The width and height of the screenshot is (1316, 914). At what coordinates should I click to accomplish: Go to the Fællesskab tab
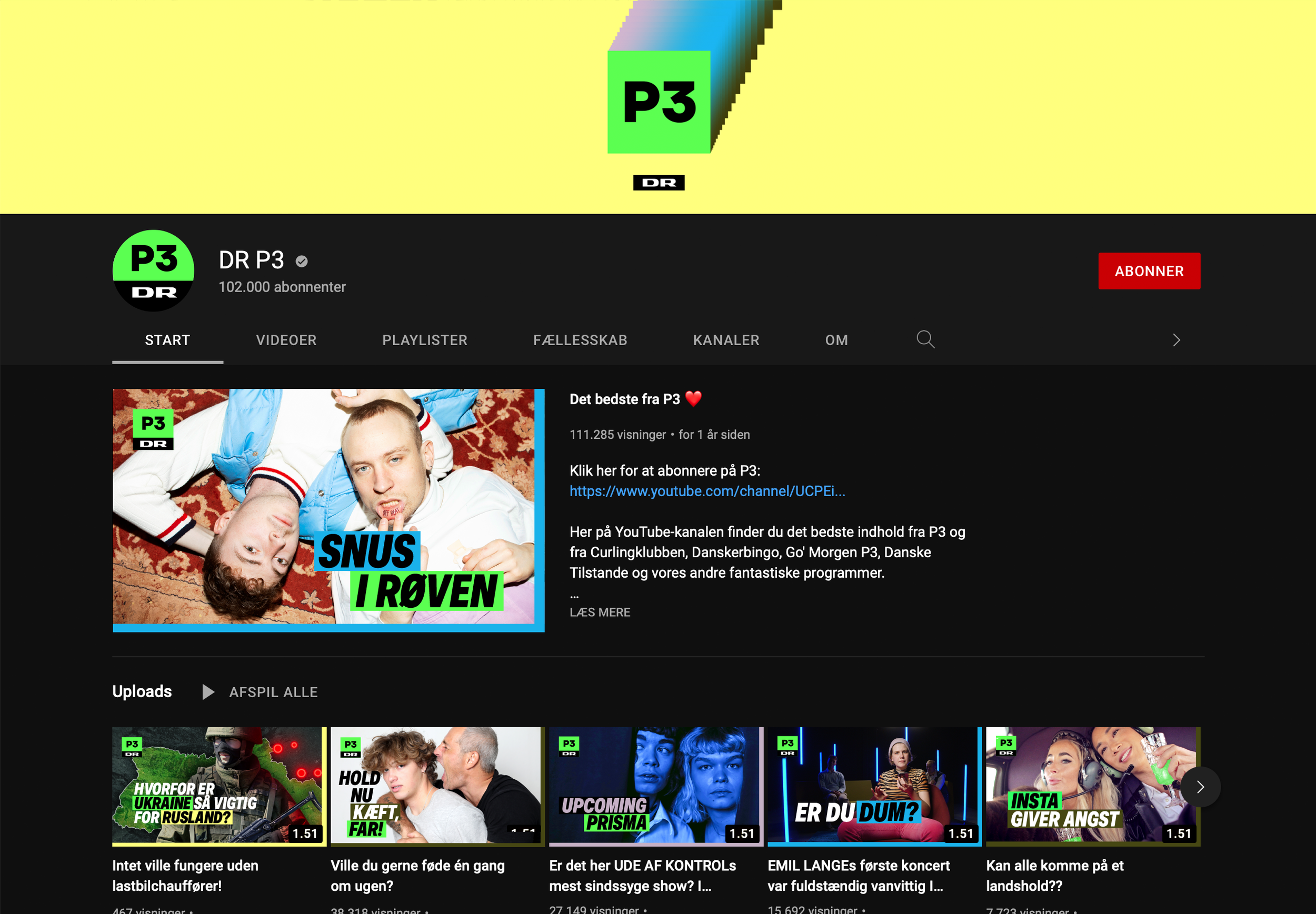pos(580,340)
